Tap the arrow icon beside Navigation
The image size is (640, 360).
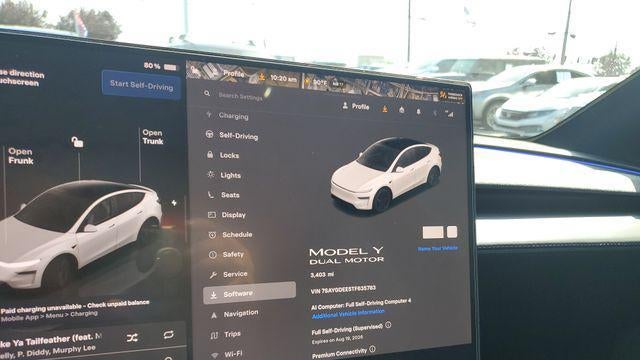click(x=214, y=315)
